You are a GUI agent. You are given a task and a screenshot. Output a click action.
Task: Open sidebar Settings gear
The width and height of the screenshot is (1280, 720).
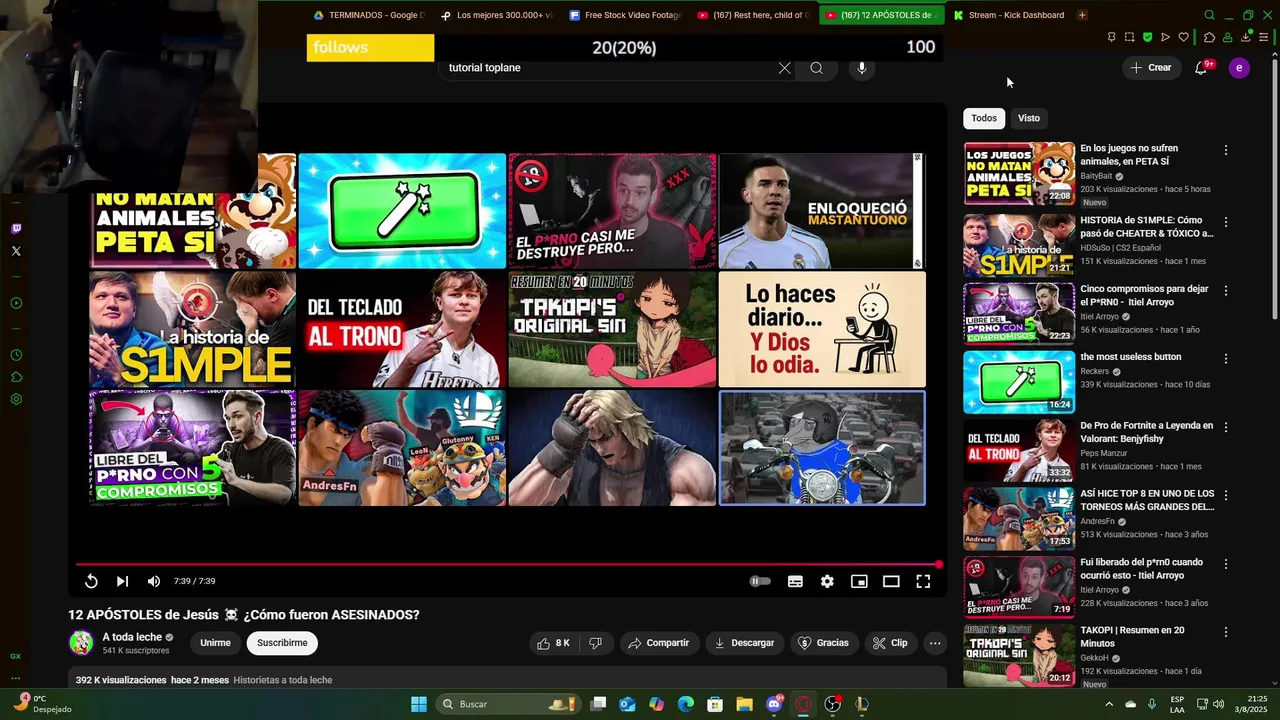pyautogui.click(x=16, y=399)
